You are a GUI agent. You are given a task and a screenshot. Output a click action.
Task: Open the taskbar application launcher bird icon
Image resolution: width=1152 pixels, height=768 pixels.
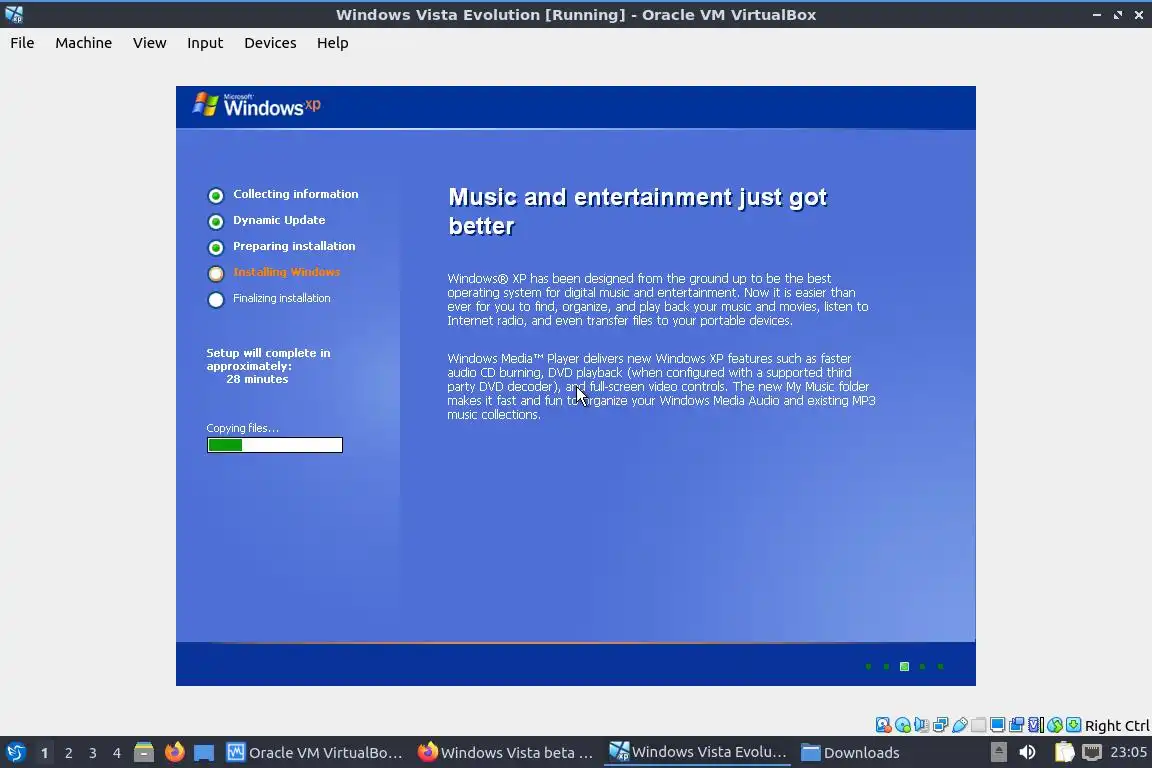coord(15,752)
